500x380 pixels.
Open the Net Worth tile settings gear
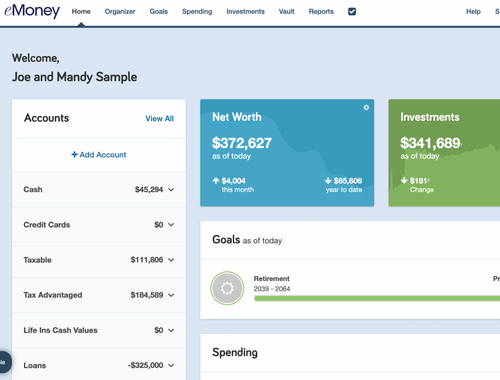coord(366,107)
